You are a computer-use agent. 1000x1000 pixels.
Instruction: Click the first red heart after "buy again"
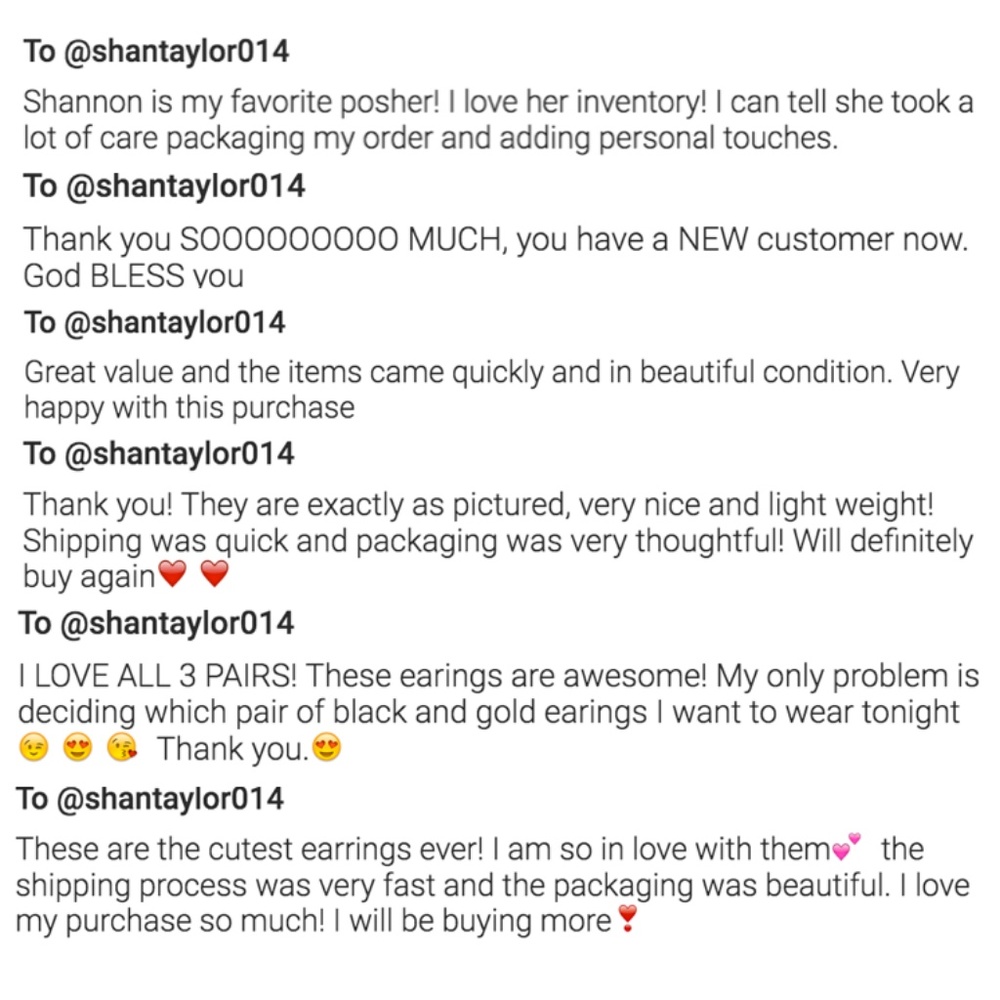[173, 575]
